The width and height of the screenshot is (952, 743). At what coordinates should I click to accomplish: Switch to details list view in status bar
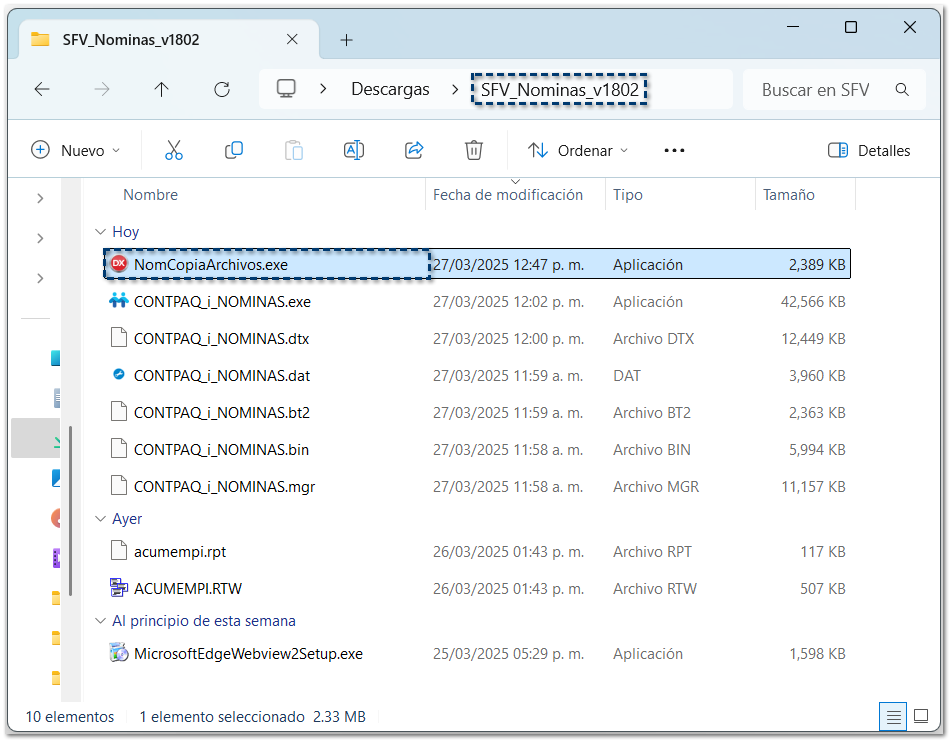click(894, 717)
